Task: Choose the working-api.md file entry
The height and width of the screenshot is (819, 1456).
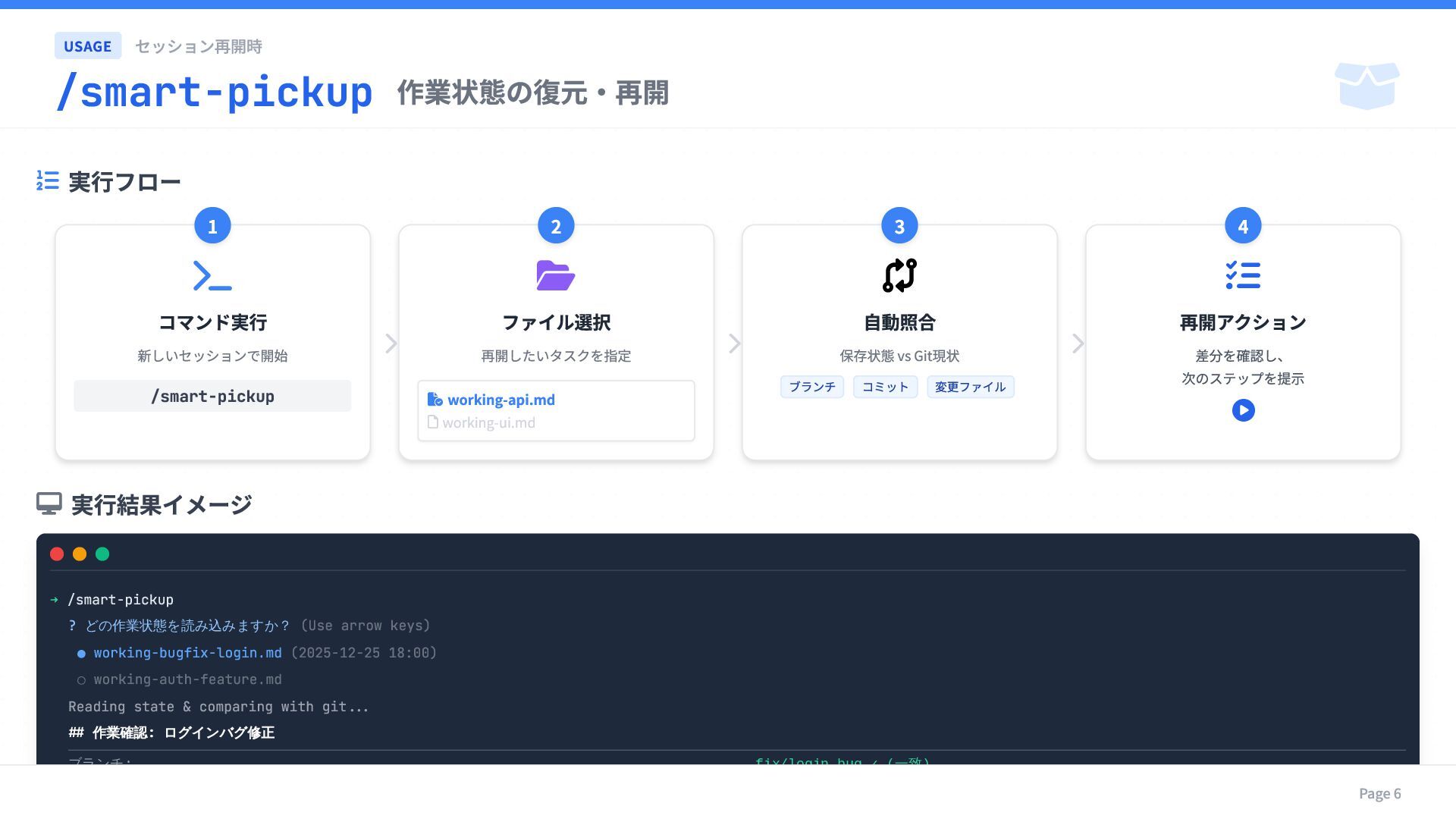Action: (x=500, y=400)
